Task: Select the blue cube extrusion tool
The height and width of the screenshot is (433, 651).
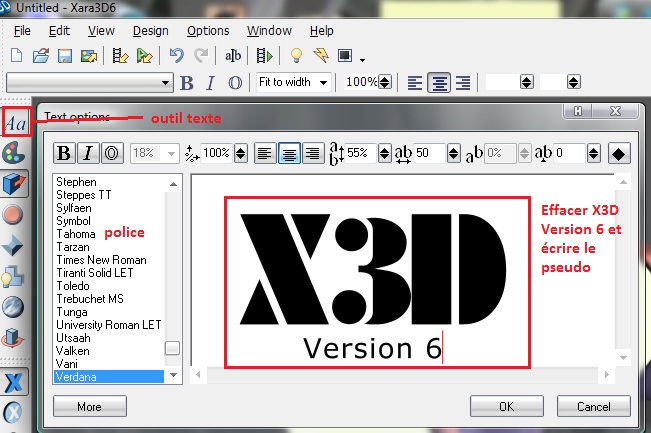Action: 13,183
